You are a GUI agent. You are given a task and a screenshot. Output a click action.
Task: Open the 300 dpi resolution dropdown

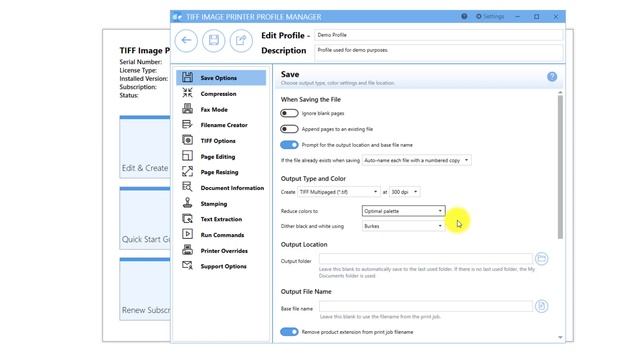(404, 192)
